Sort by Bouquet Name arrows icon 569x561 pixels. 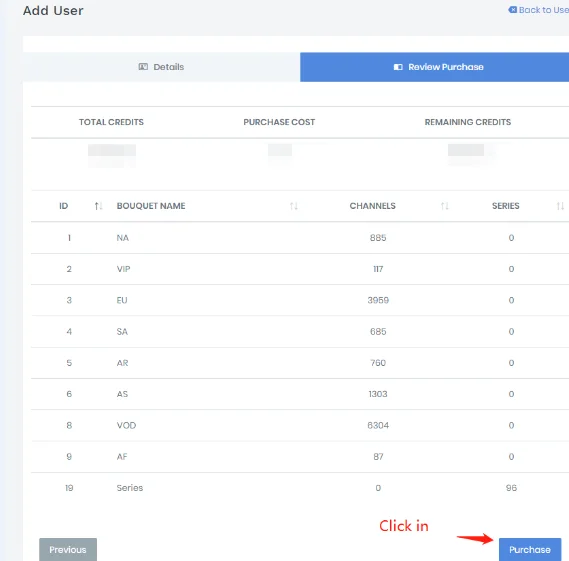(294, 206)
